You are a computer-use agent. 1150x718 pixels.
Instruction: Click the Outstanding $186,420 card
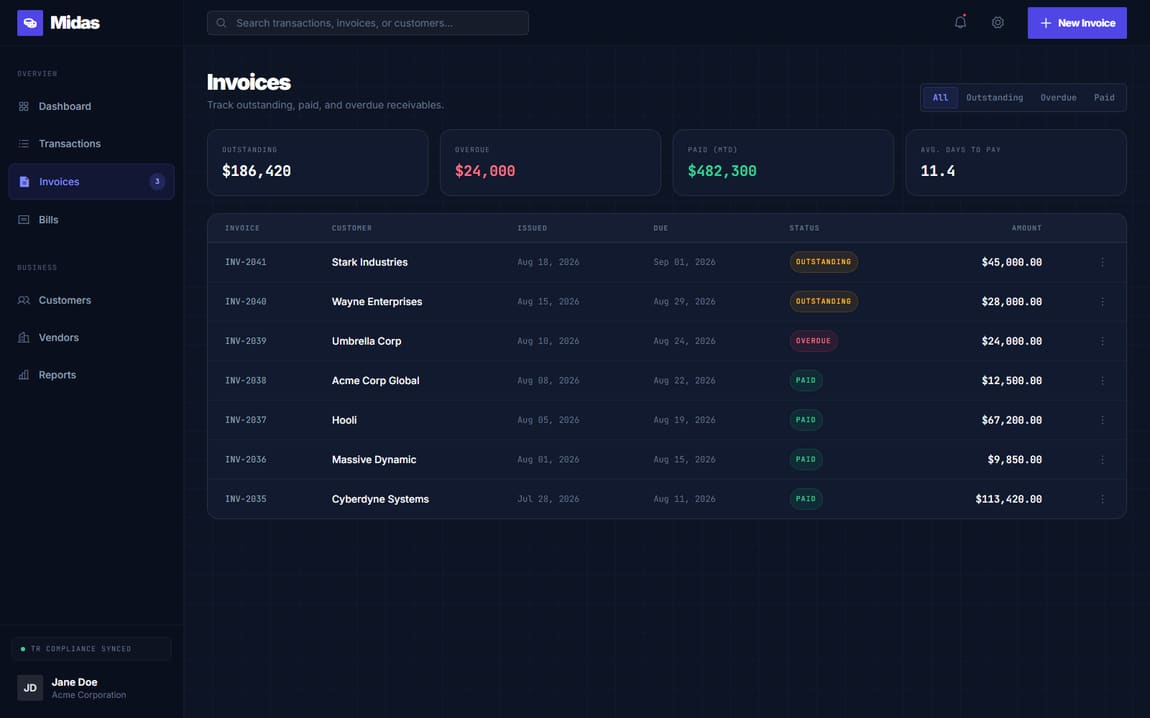coord(318,163)
